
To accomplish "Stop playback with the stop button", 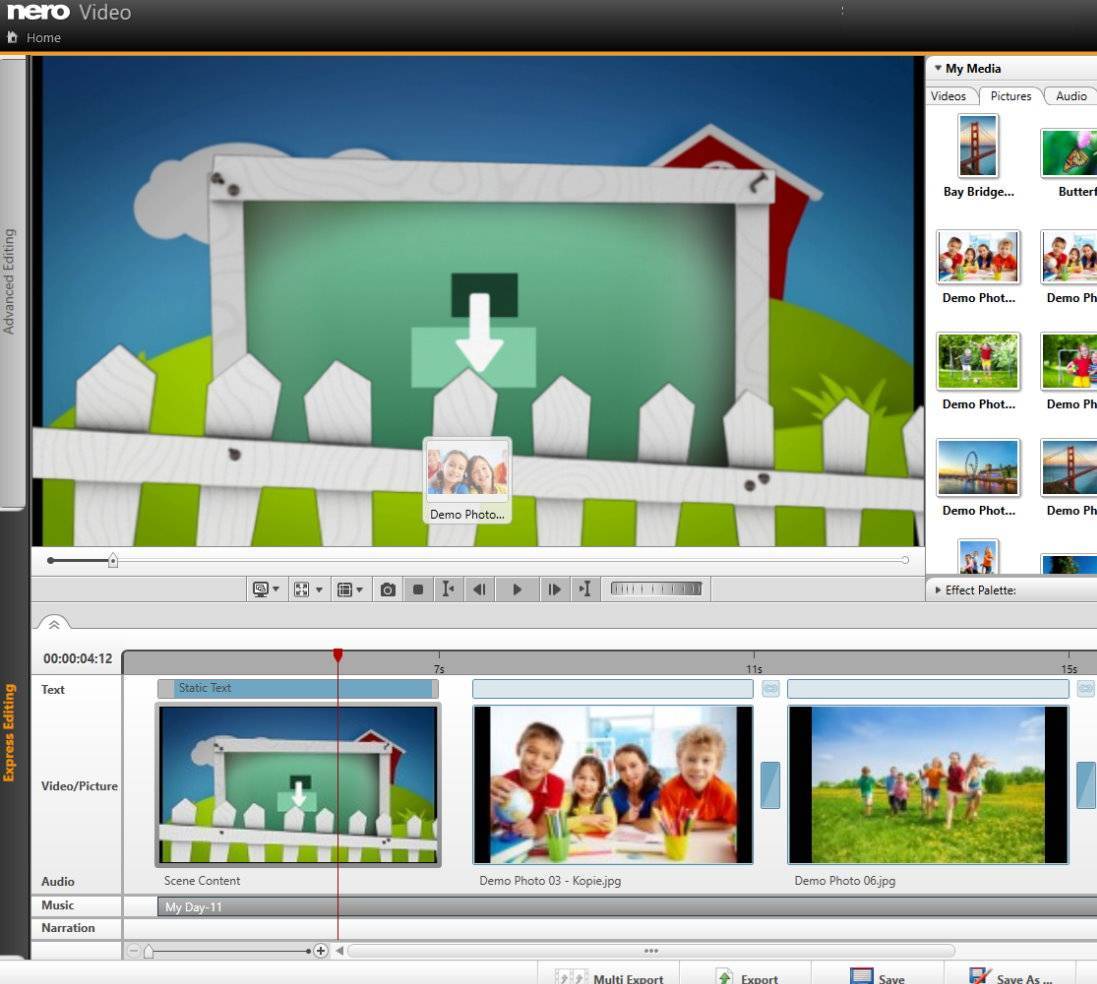I will [418, 590].
